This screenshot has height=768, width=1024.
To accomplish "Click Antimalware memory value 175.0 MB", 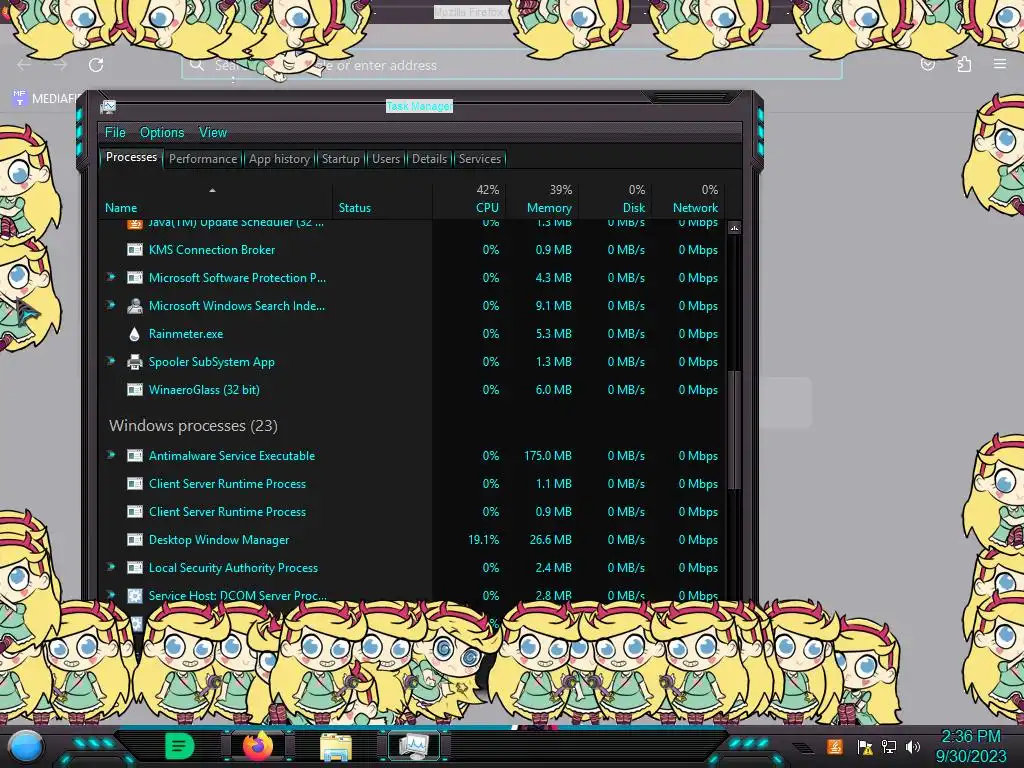I will pos(547,456).
